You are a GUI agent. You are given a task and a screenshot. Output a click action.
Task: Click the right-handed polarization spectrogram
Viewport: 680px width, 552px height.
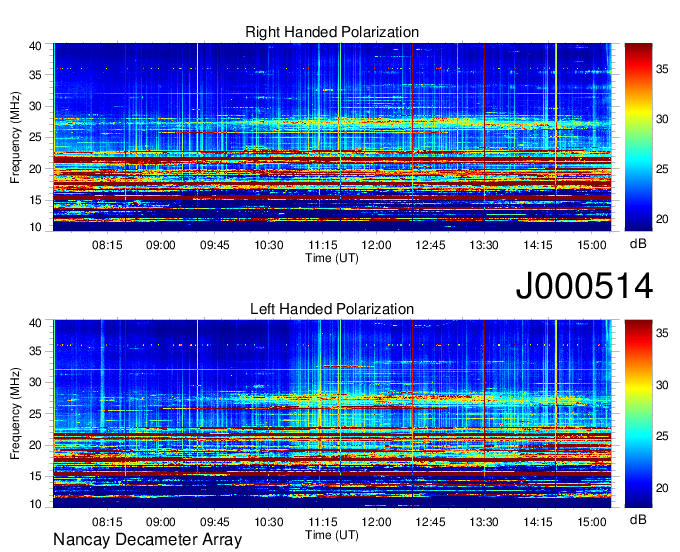[332, 137]
